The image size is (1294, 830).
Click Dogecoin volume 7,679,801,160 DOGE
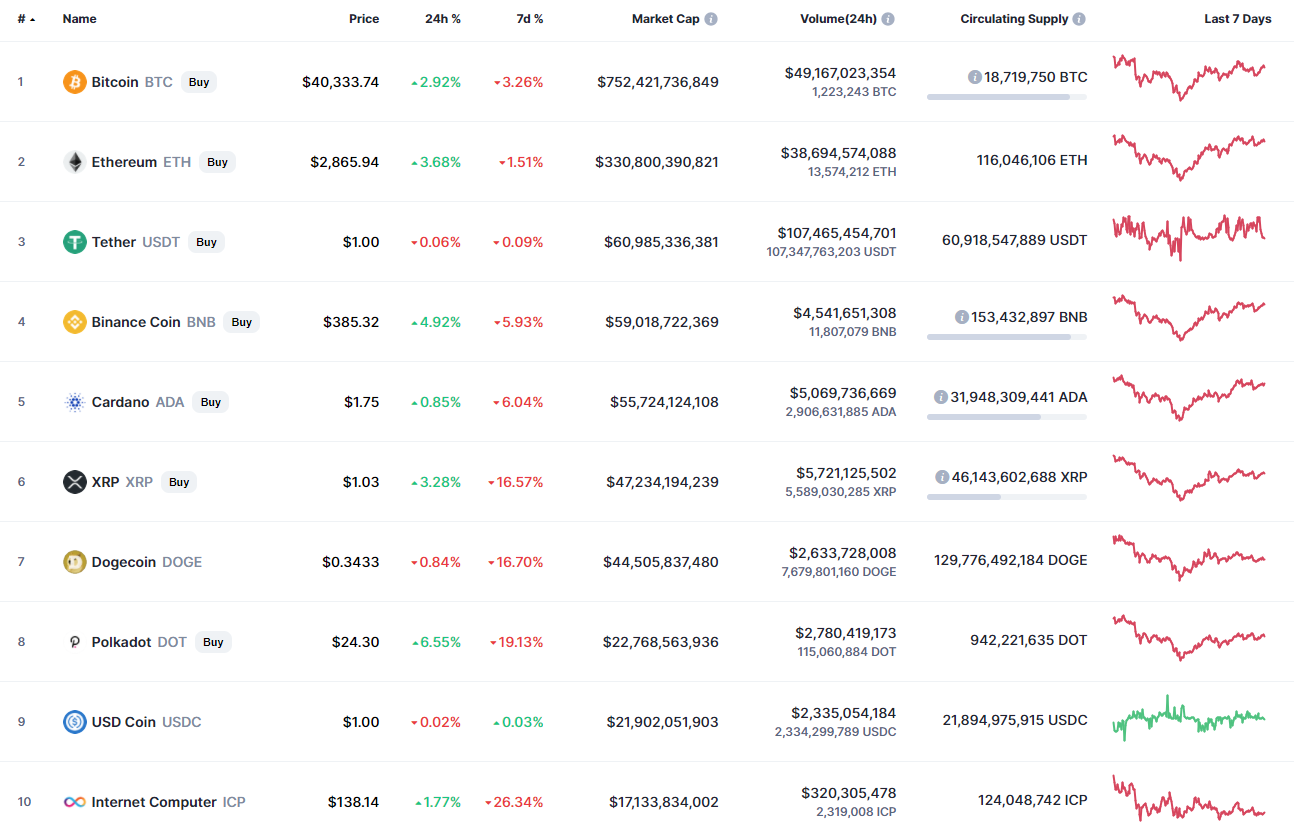839,572
